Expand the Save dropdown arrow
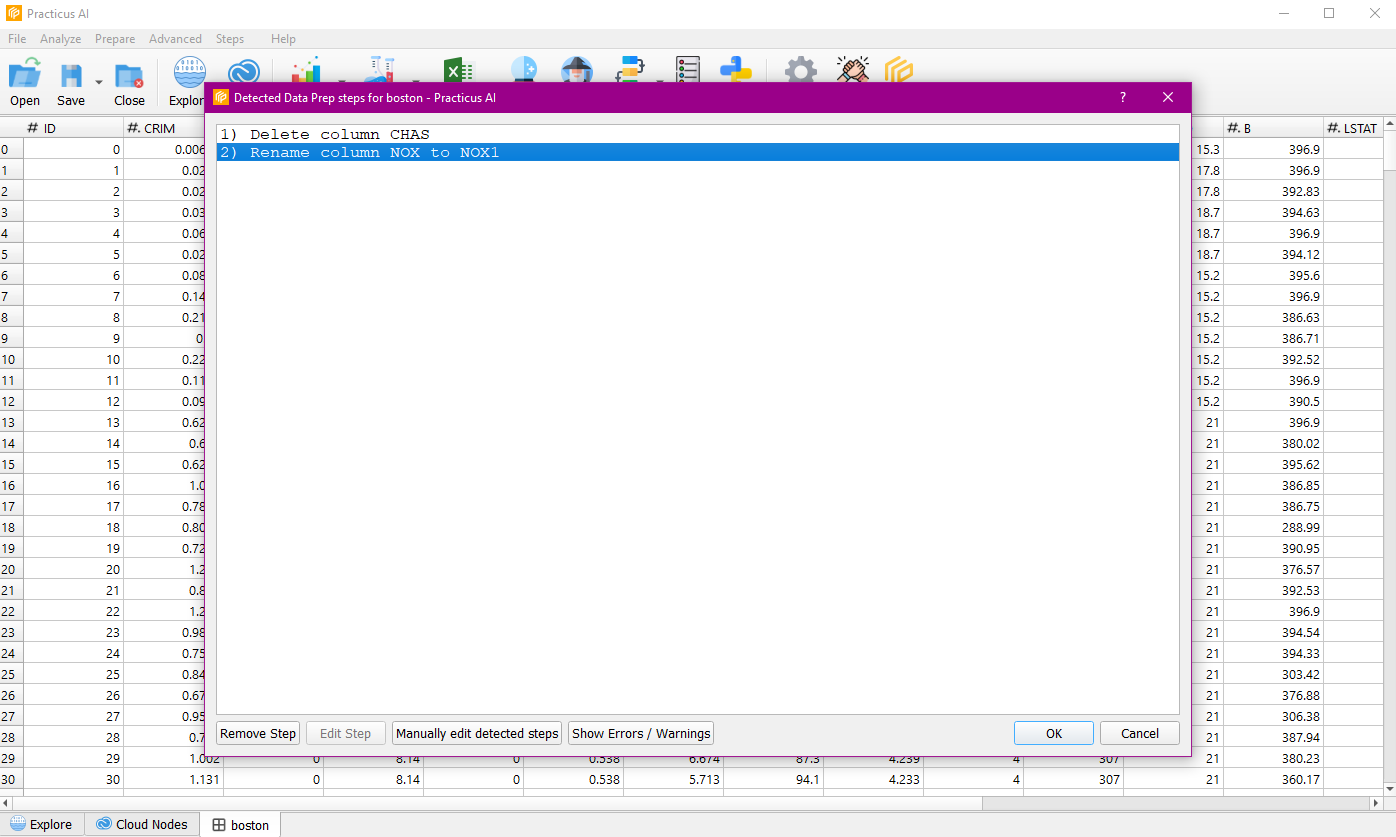 [98, 82]
